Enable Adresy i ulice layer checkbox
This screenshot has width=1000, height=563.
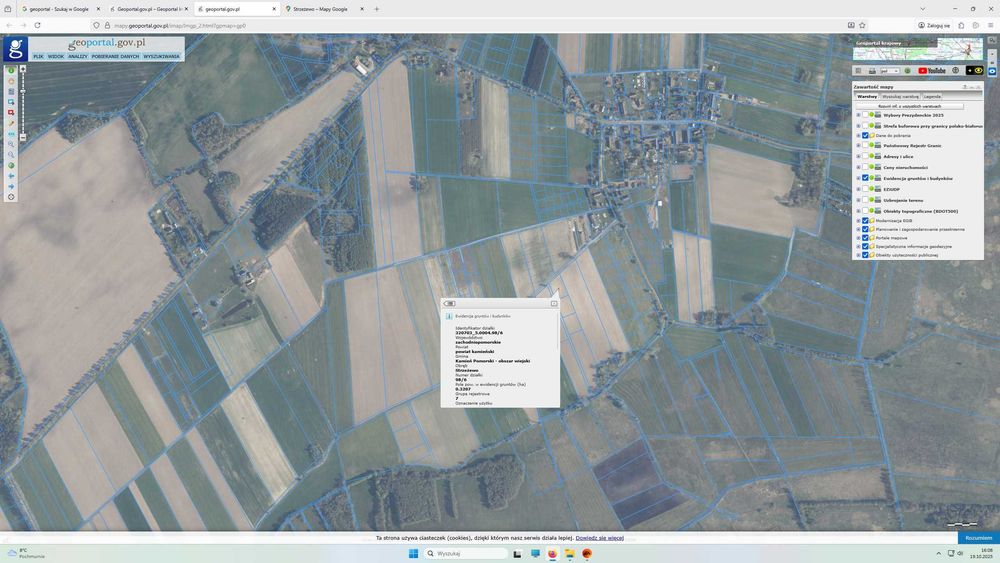point(865,156)
